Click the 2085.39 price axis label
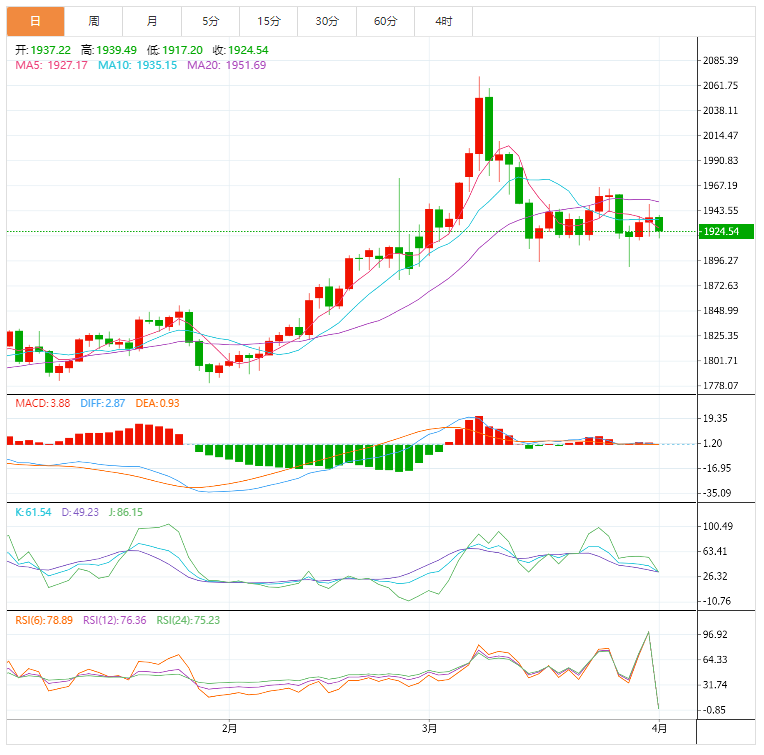 [721, 60]
